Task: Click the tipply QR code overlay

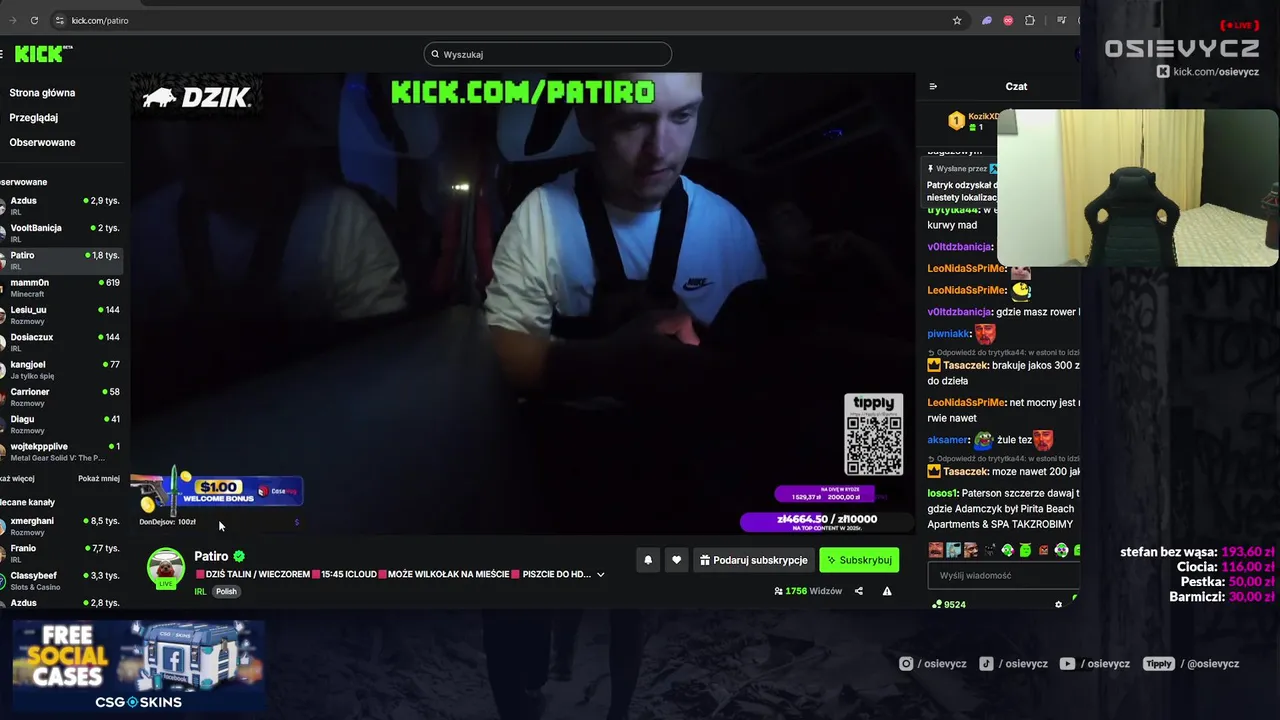Action: coord(873,435)
